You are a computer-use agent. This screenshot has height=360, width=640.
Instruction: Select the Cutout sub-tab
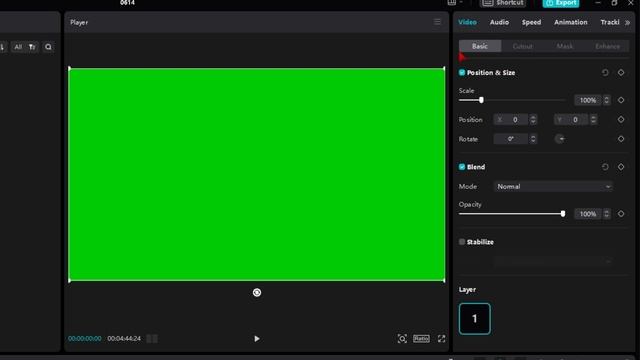point(522,46)
